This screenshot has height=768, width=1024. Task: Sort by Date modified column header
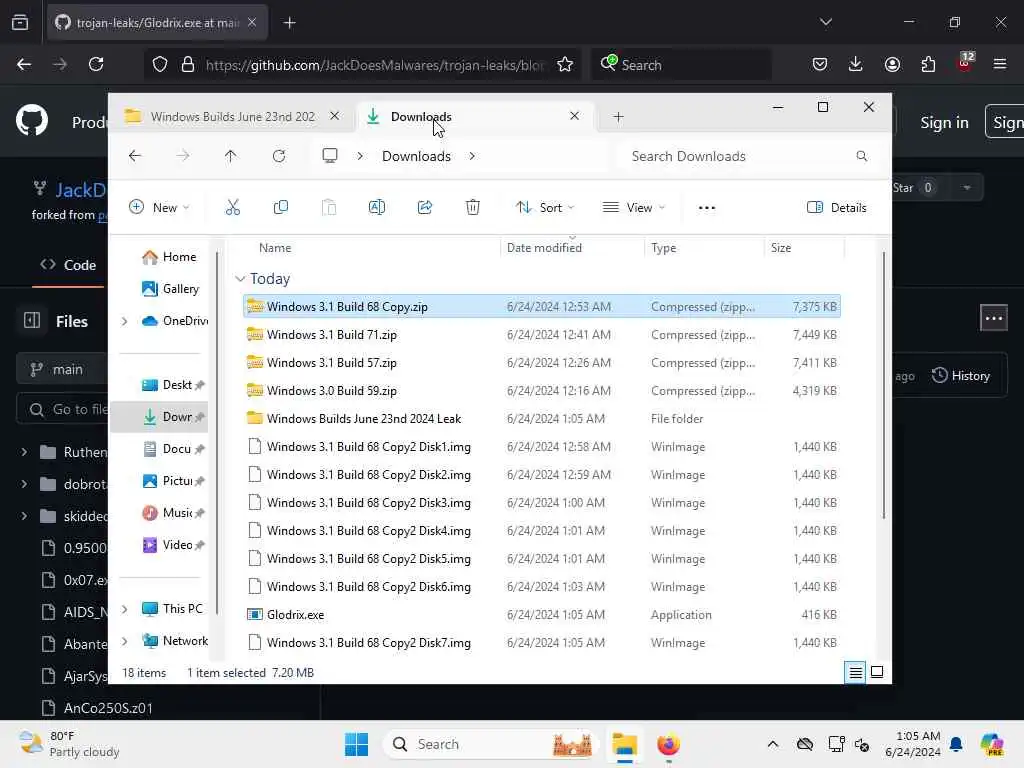(544, 248)
